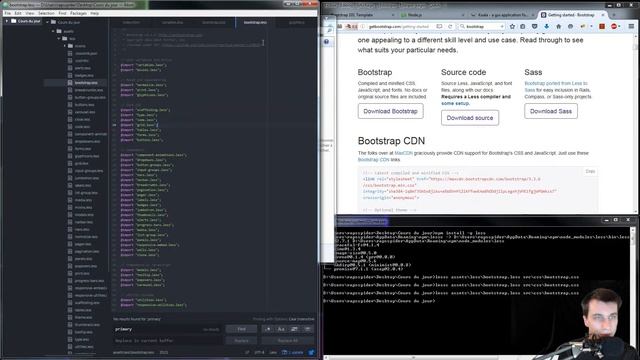640x360 pixels.
Task: Switch to the bootstrap.less editor tab
Action: 256,22
